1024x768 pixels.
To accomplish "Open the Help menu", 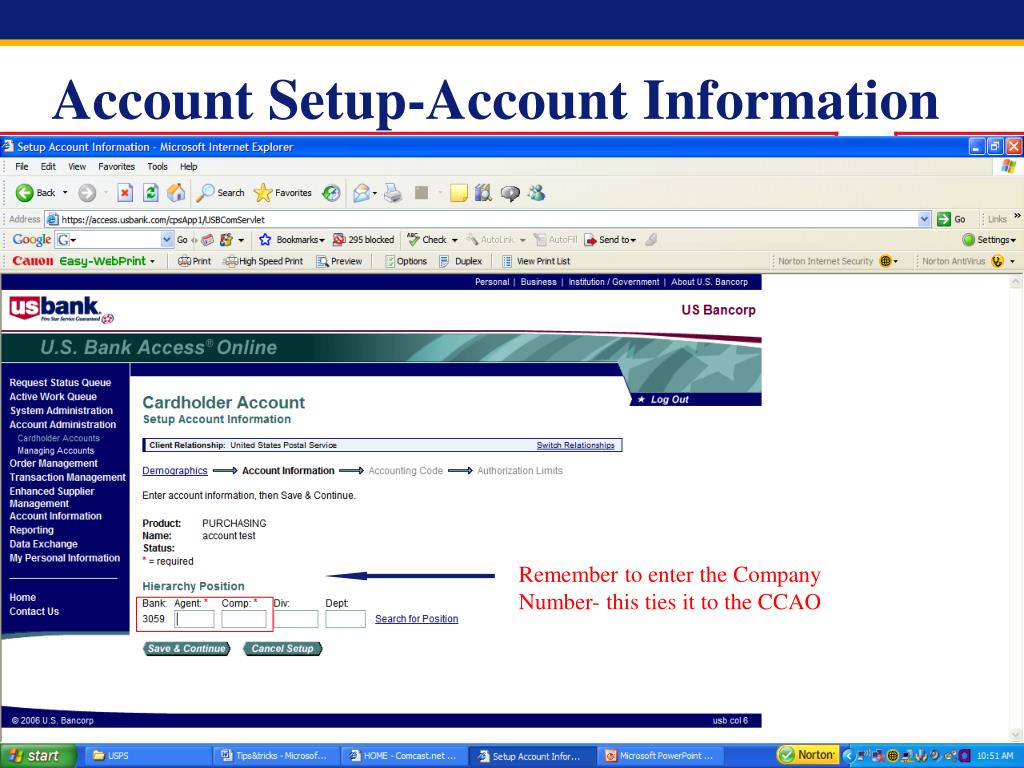I will click(189, 167).
